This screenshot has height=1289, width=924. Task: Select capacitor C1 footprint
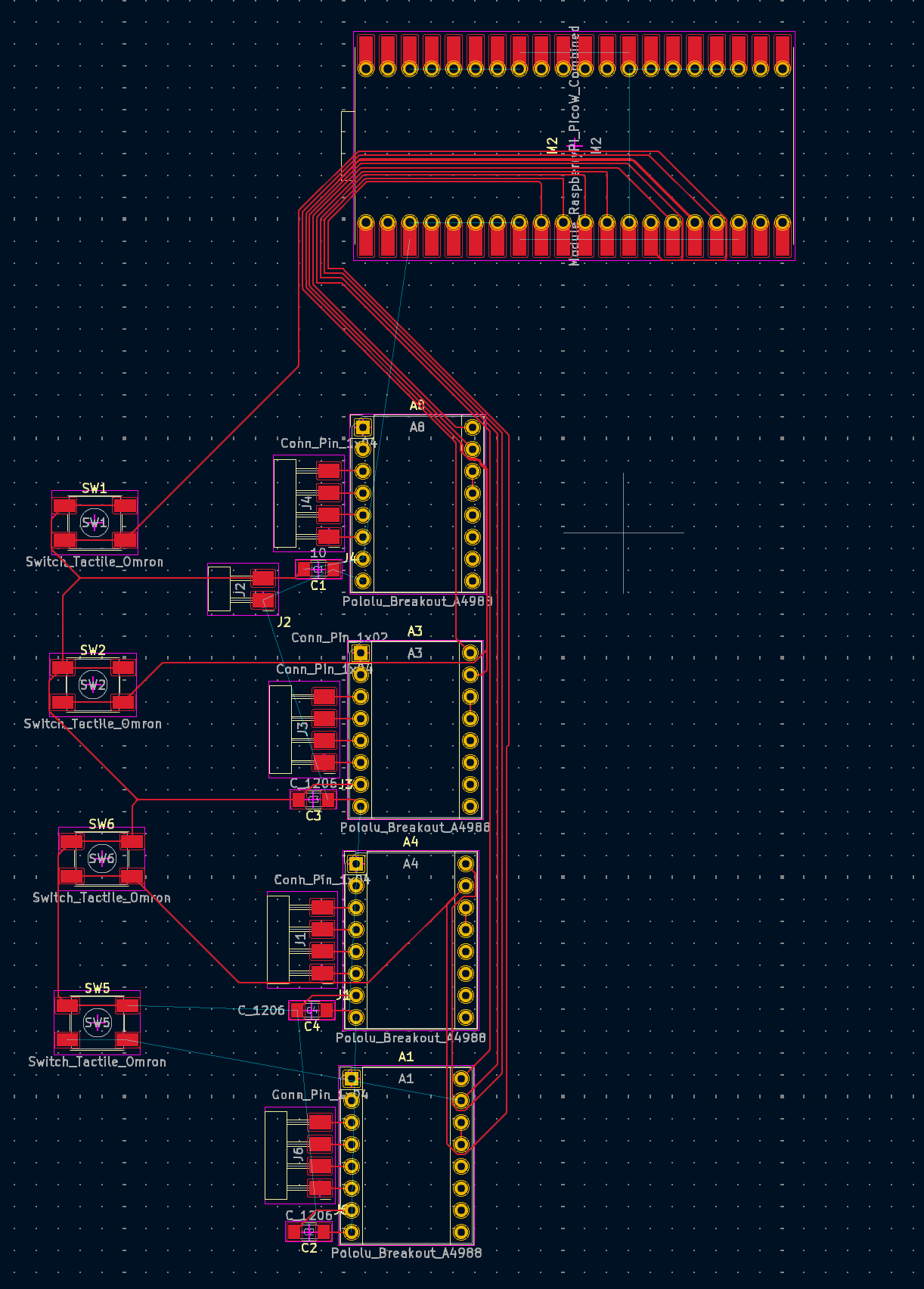(x=318, y=569)
